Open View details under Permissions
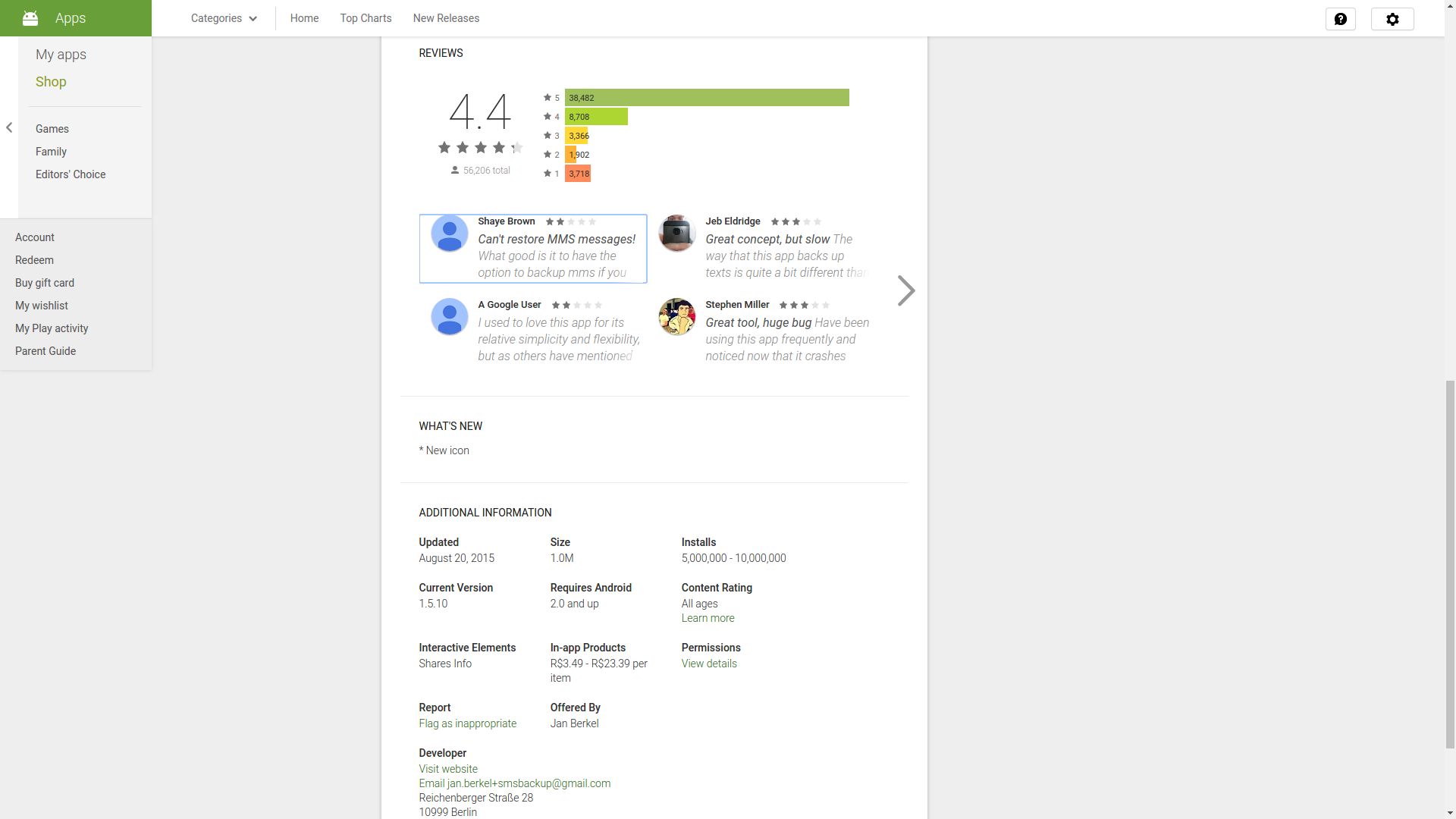The image size is (1456, 819). [x=708, y=664]
